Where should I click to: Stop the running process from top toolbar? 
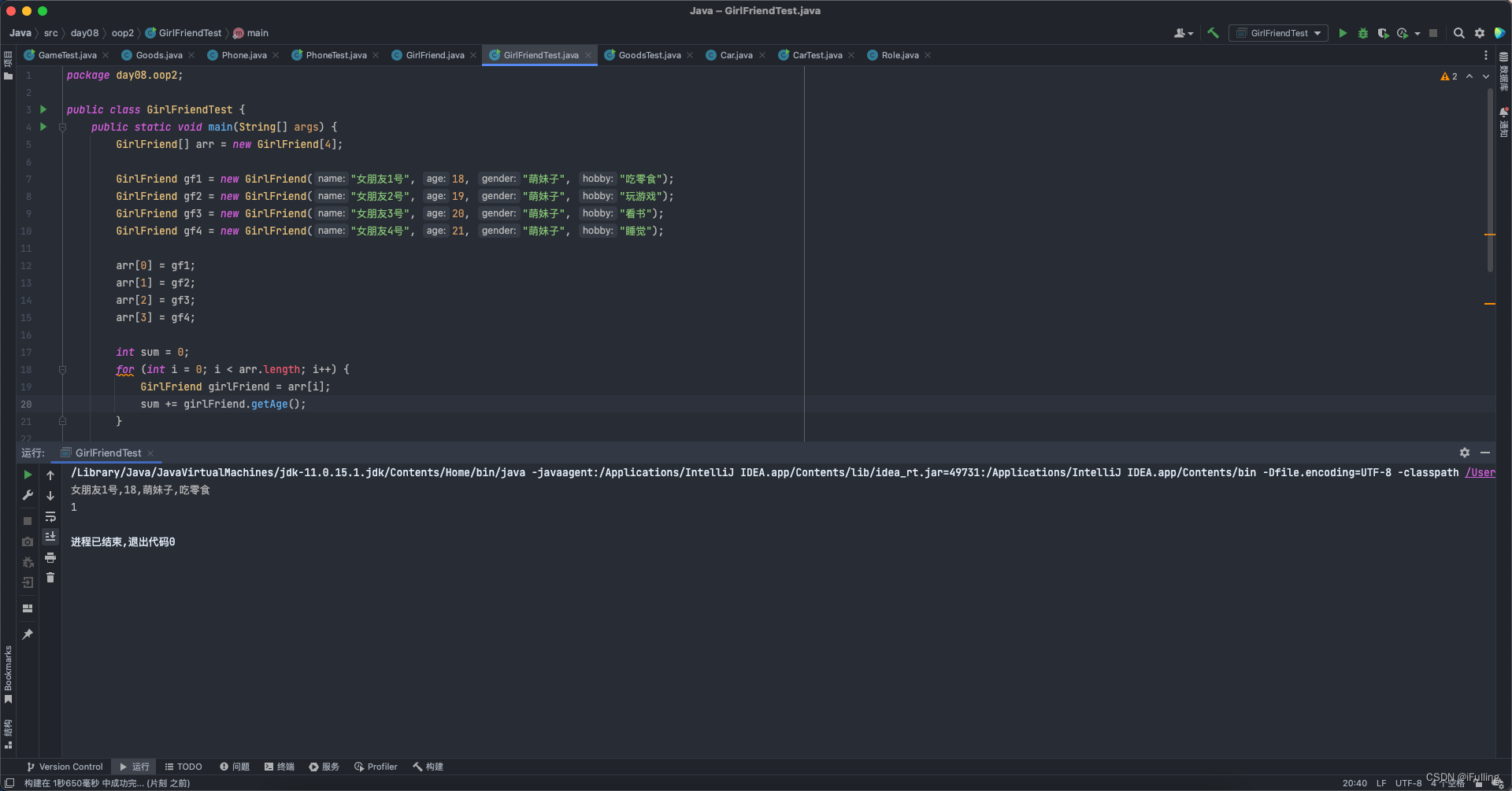pos(1433,33)
